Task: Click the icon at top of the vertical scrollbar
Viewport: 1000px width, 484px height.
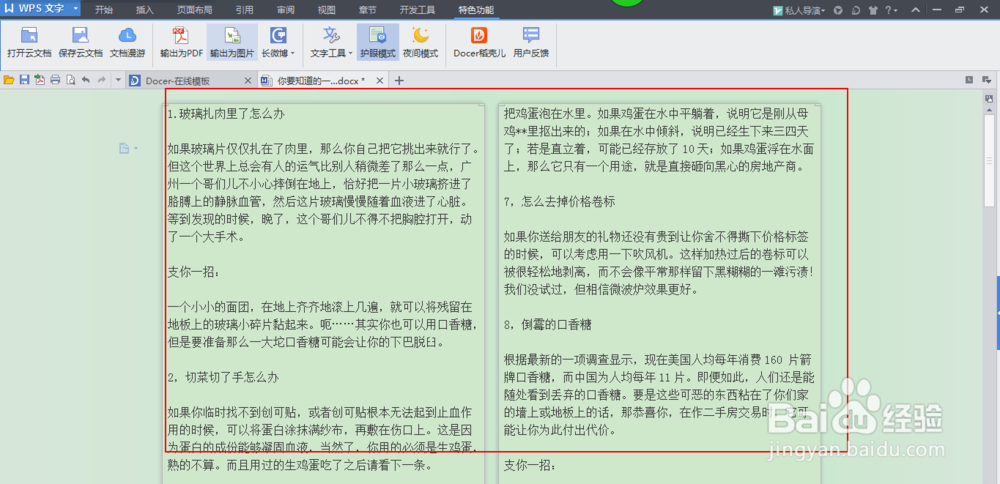Action: coord(989,99)
